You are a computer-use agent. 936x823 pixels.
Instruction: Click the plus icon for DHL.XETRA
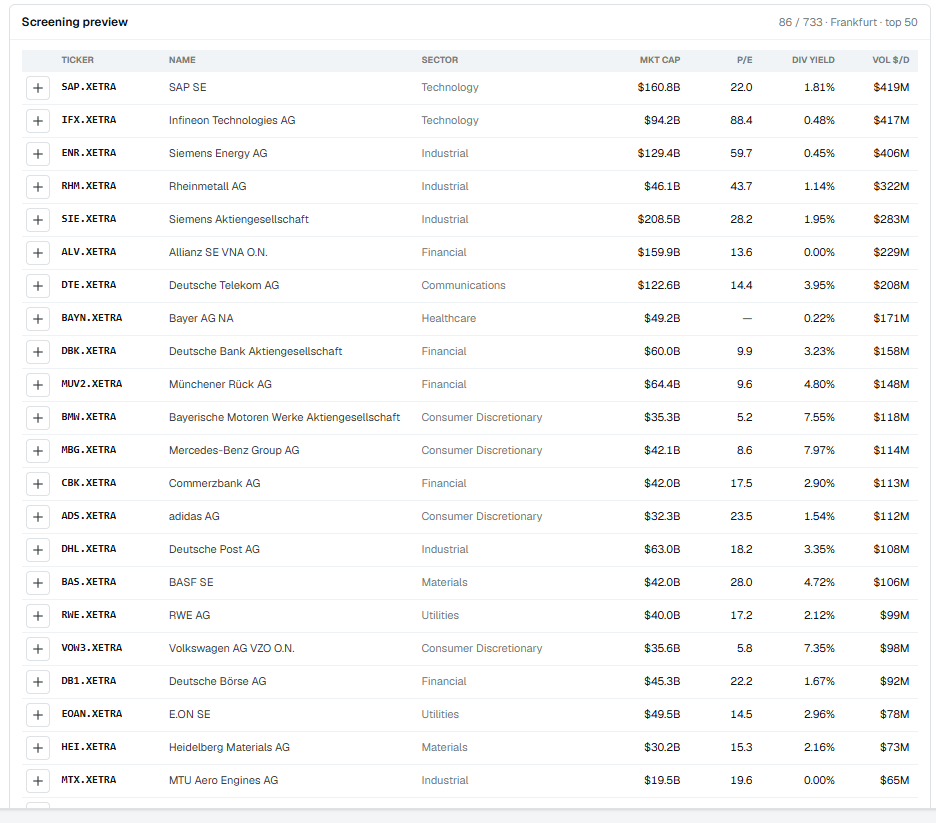point(38,550)
